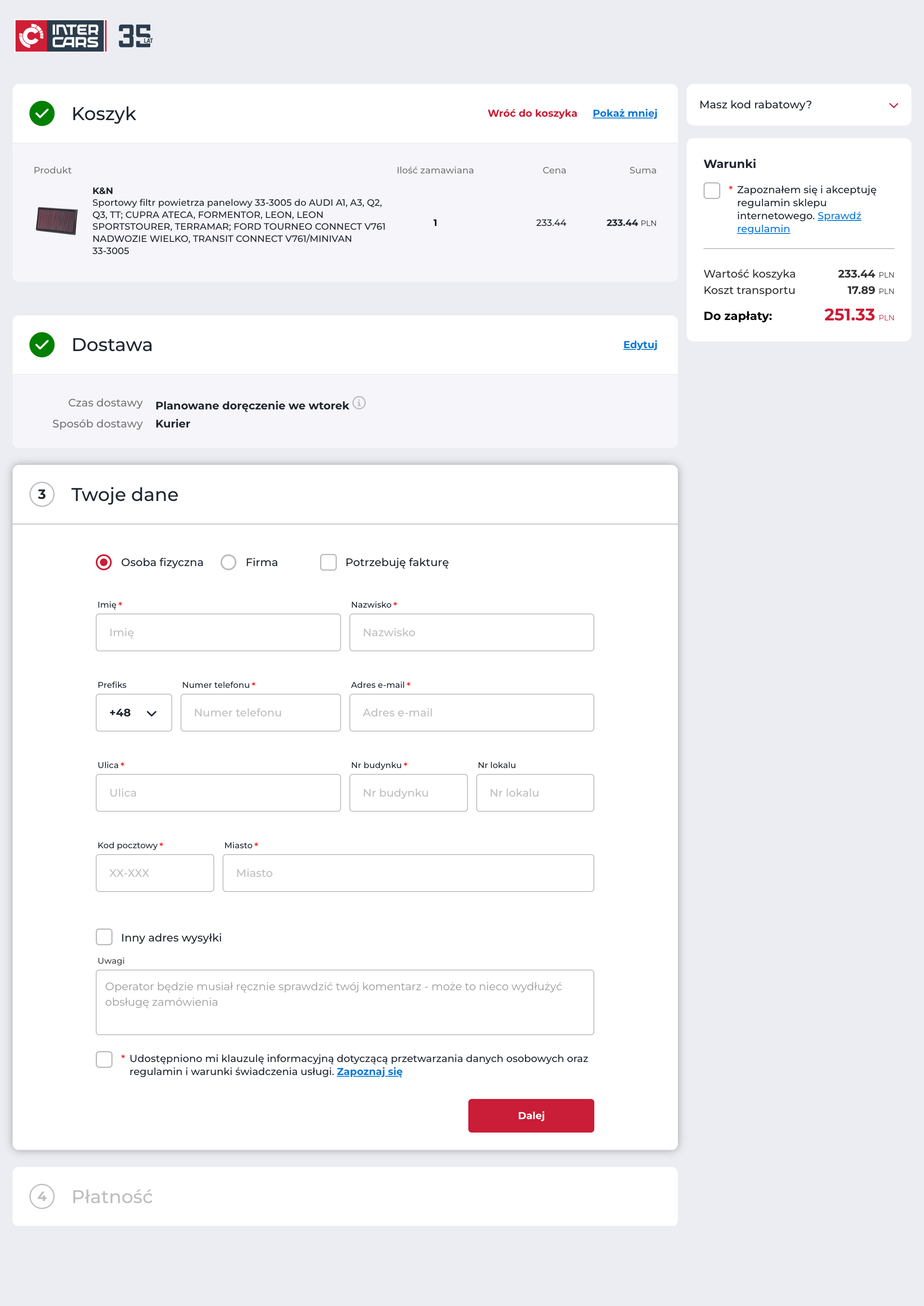
Task: Collapse cart with Pokaż mniej
Action: (625, 113)
